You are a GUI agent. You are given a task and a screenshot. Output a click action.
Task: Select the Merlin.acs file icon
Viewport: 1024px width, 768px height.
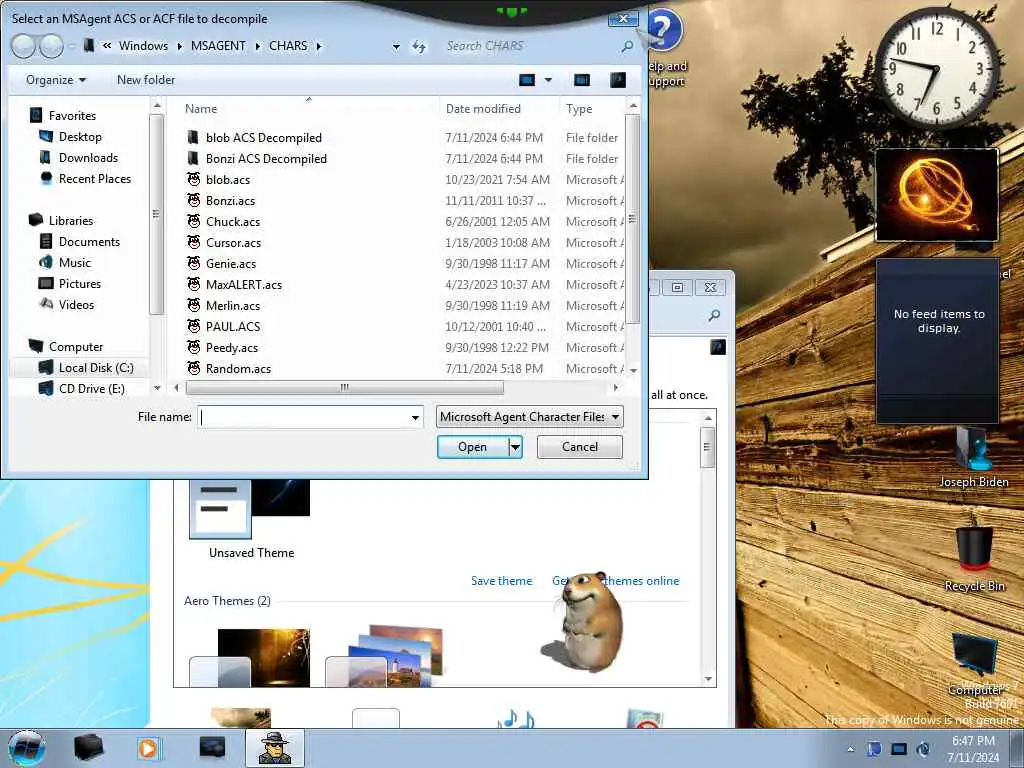194,305
